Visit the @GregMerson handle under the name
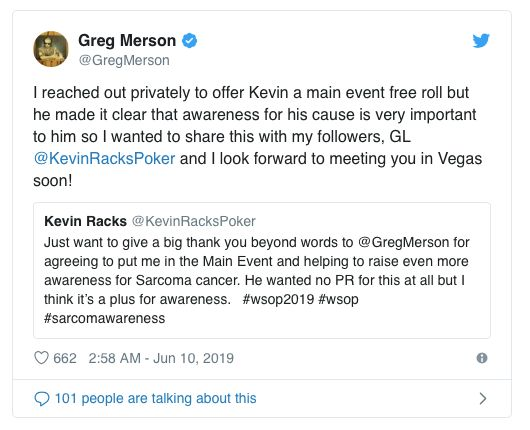The width and height of the screenshot is (530, 430). pyautogui.click(x=124, y=61)
